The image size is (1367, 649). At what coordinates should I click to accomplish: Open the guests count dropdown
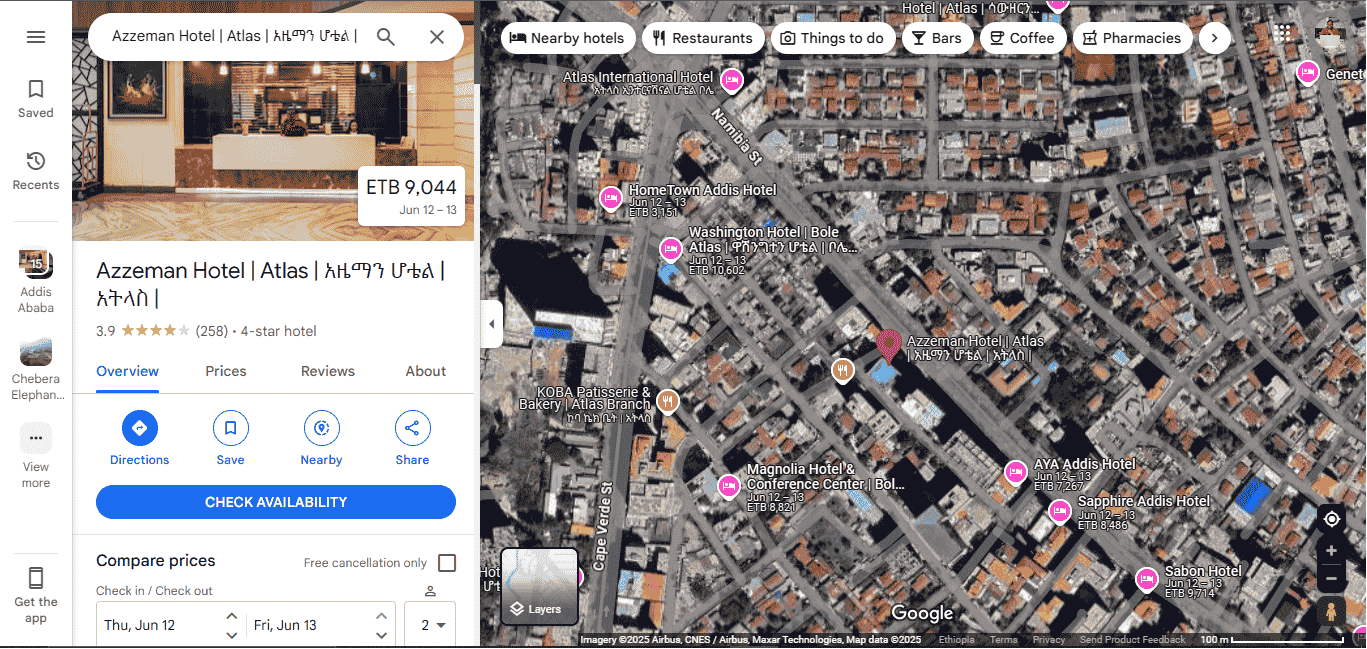coord(430,625)
